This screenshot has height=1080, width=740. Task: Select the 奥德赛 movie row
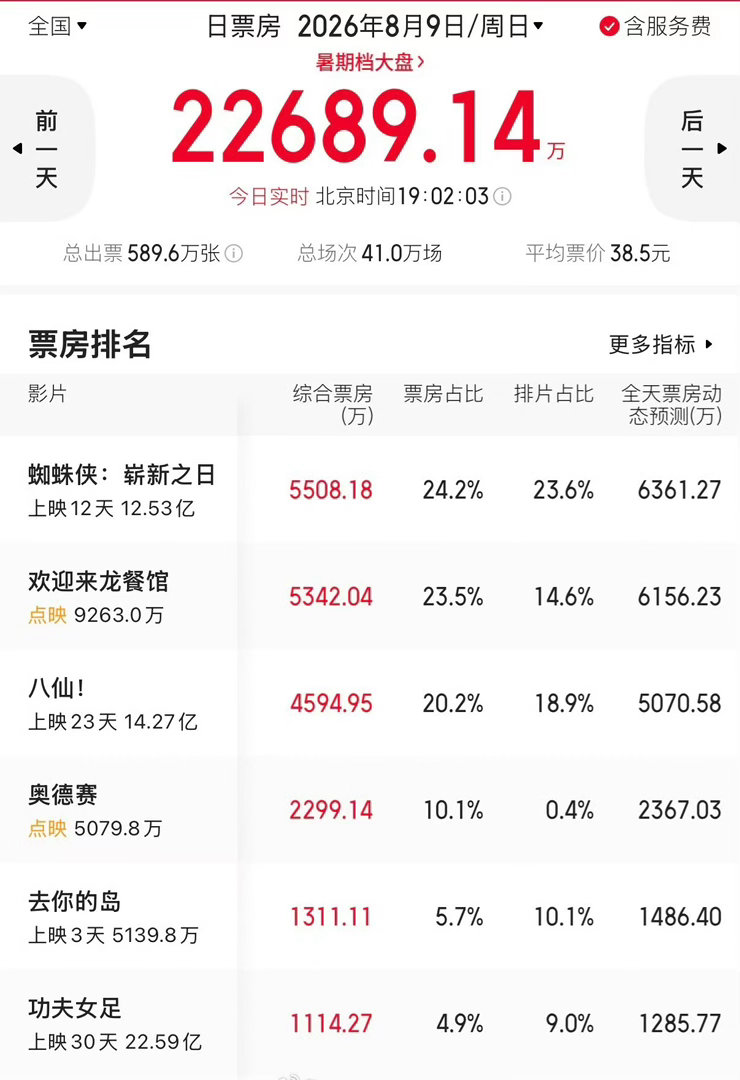370,809
